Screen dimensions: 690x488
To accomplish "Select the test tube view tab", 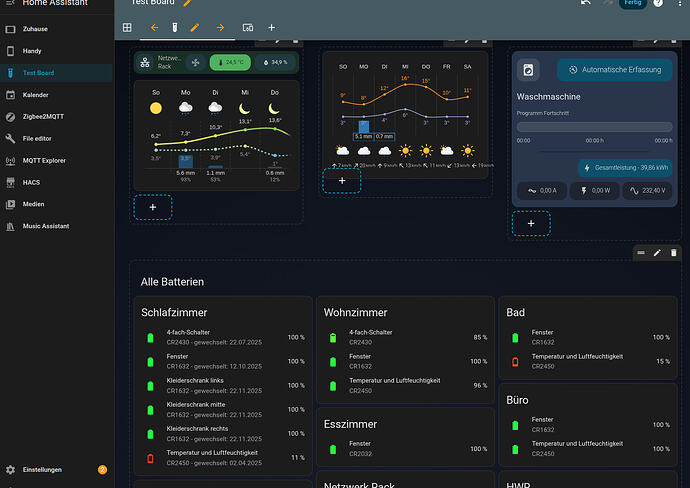I will 175,27.
